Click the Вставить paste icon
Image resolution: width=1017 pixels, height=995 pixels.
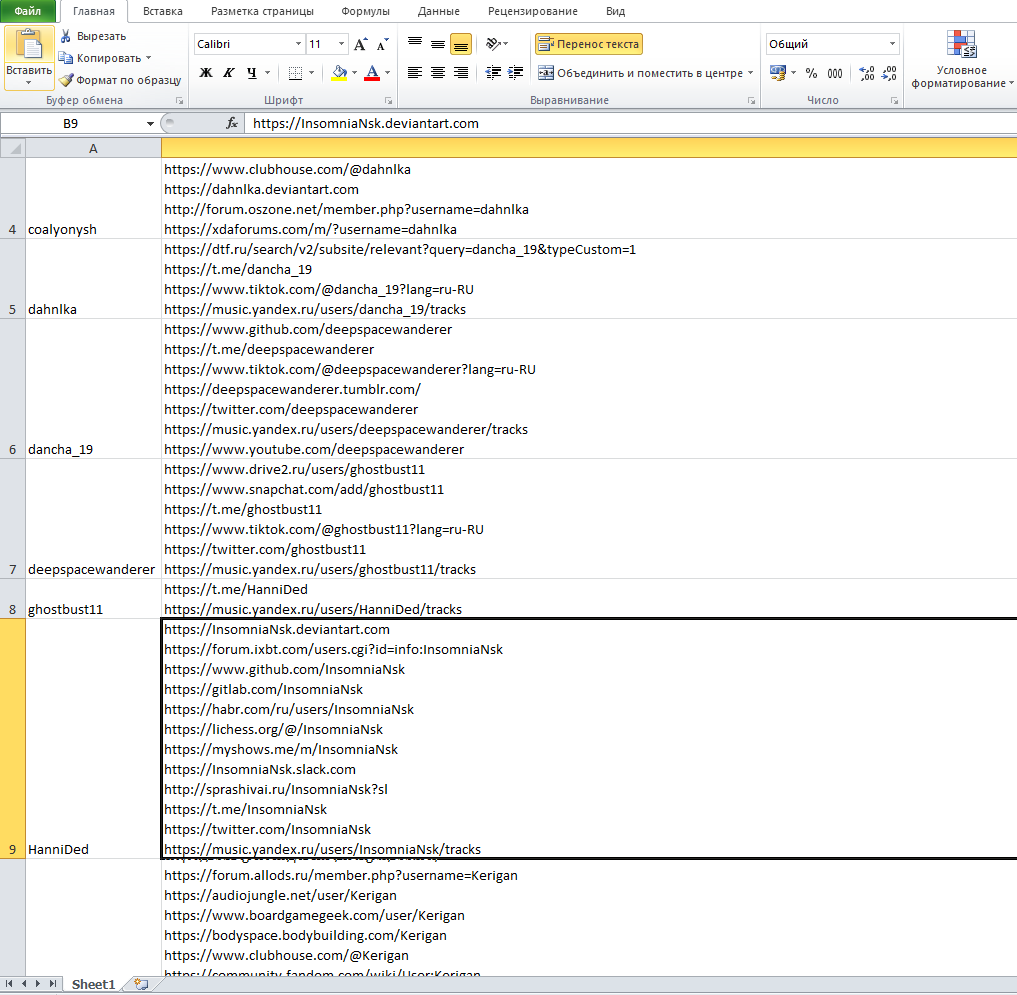(x=29, y=45)
